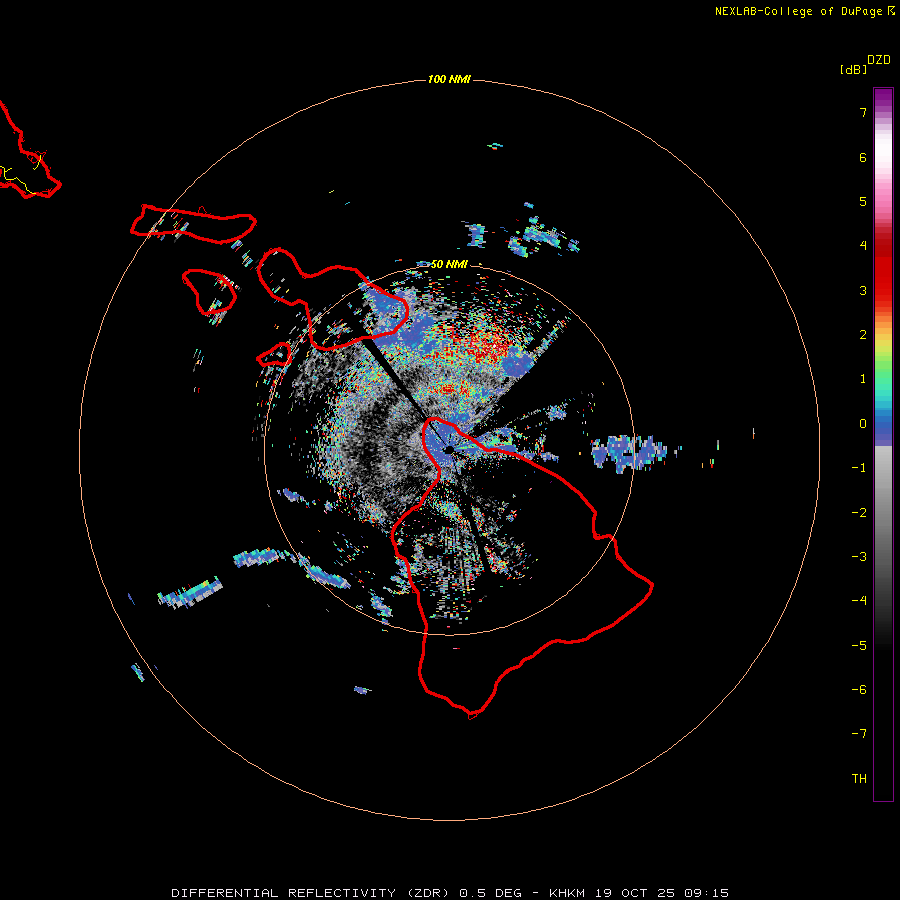
Task: Click the 1 value on the color scale
Action: tap(863, 379)
